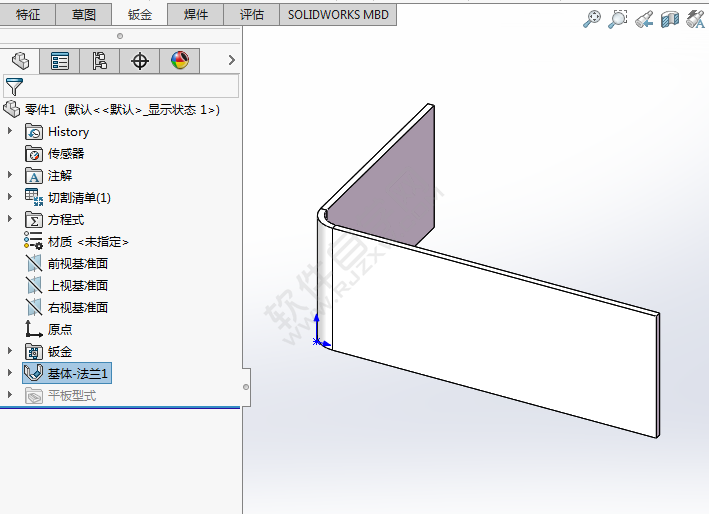Click the 上视基准面 plane icon
The width and height of the screenshot is (709, 514).
[34, 286]
